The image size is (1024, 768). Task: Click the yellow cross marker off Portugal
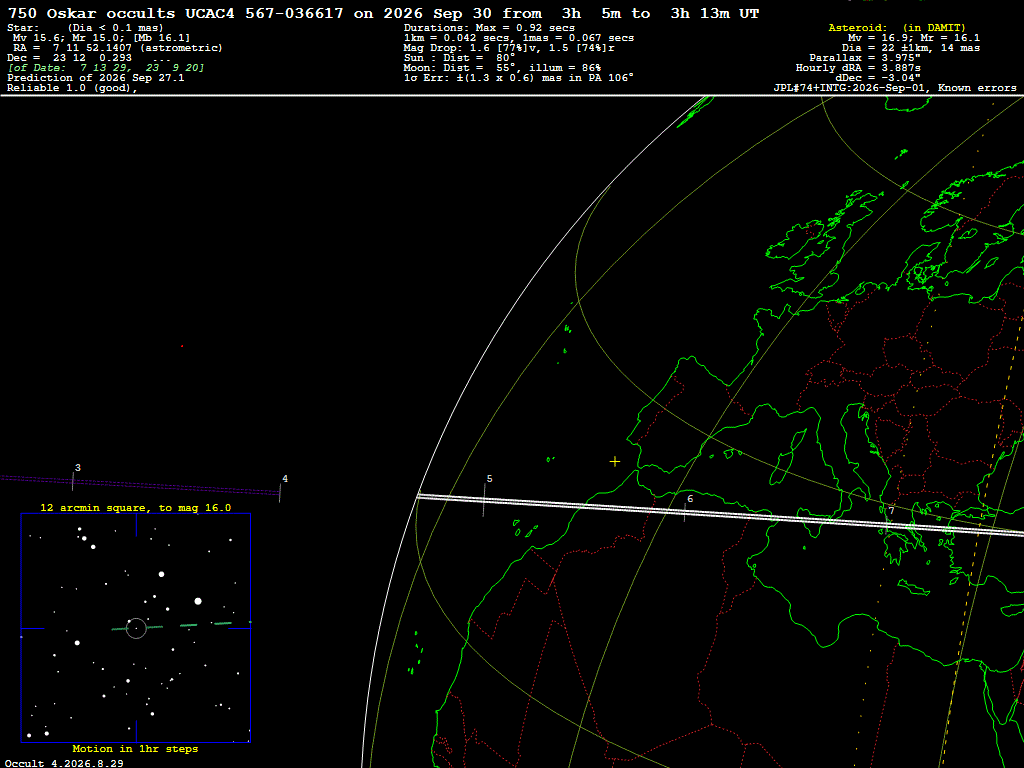(615, 462)
